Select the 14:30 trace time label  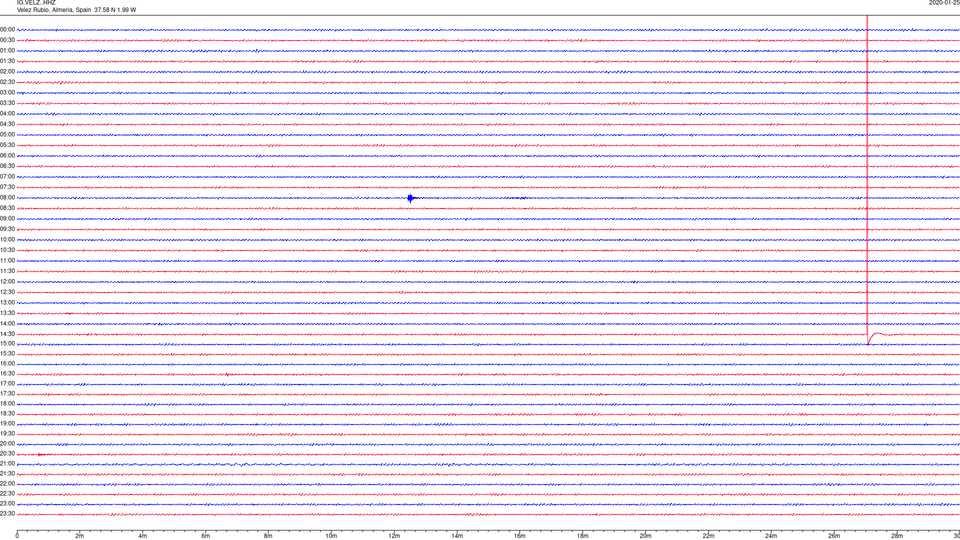[7, 334]
